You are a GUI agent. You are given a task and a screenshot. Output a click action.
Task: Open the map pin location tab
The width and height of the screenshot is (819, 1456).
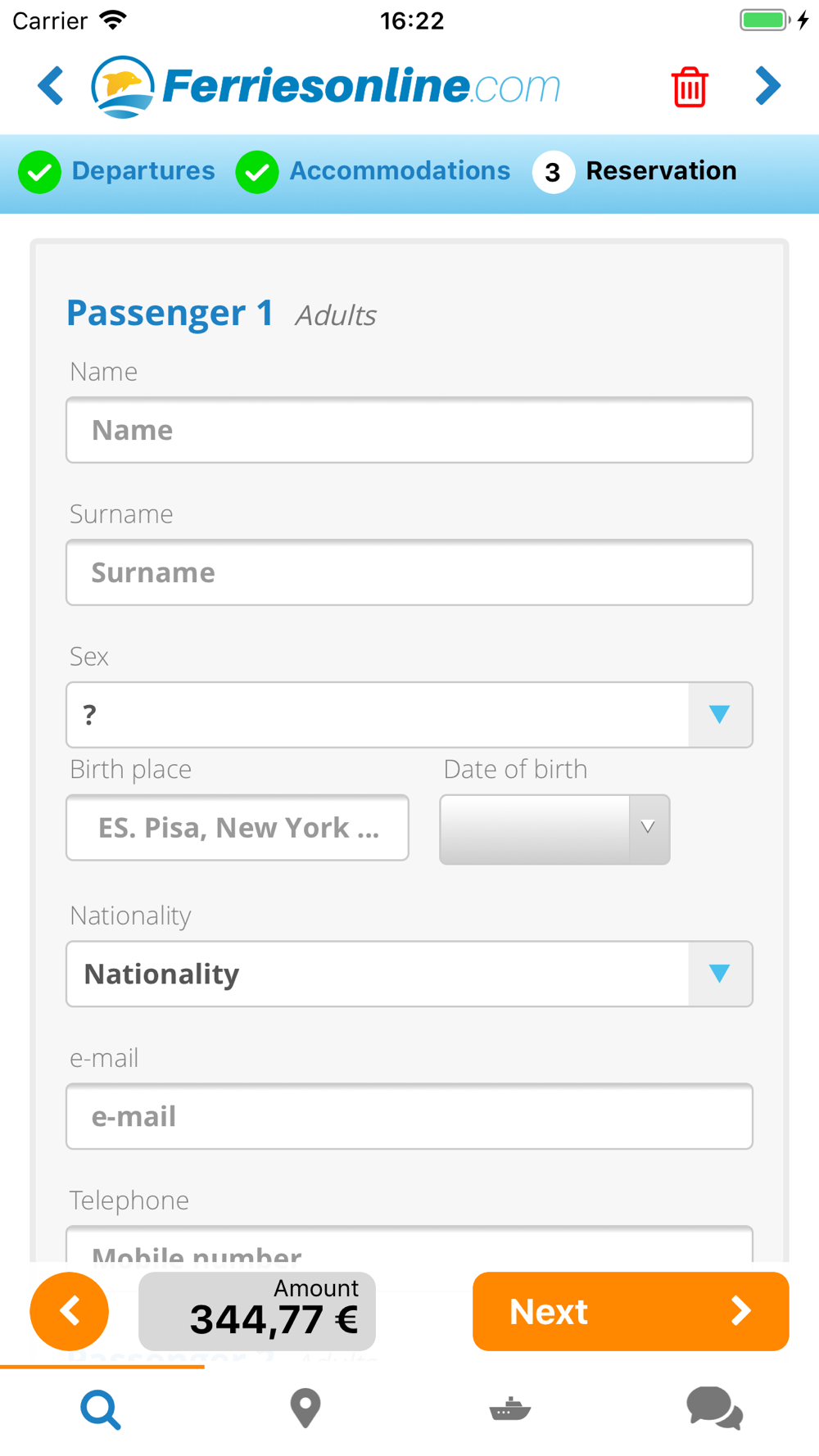click(305, 1409)
